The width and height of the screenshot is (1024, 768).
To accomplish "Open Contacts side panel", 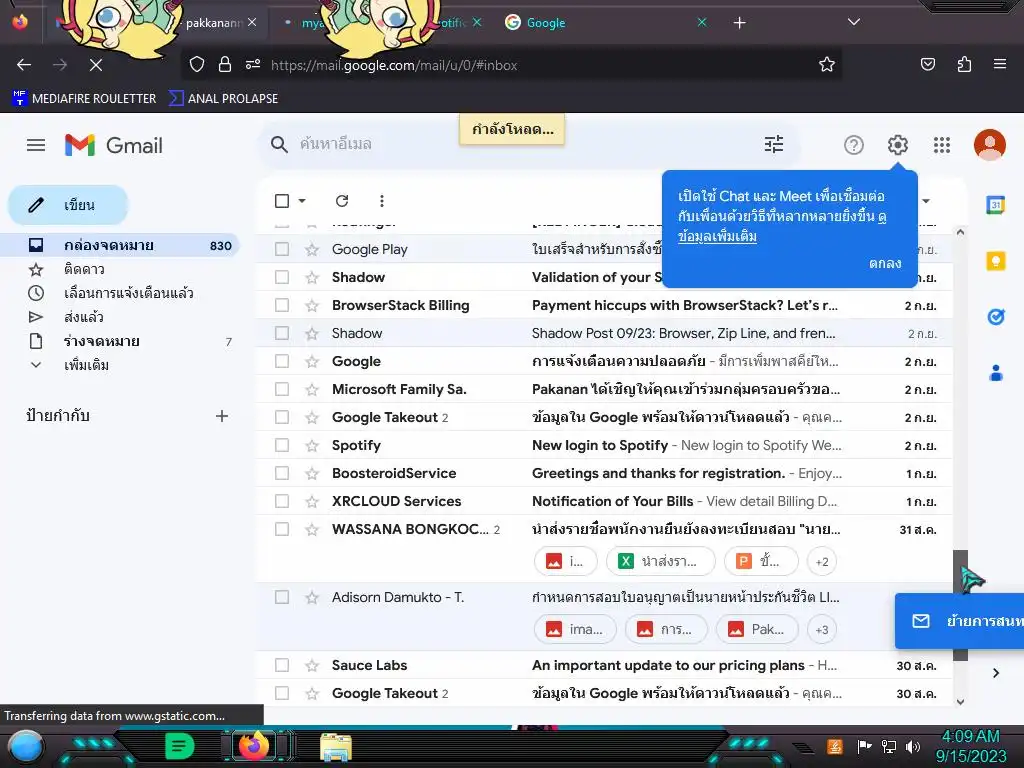I will tap(995, 373).
